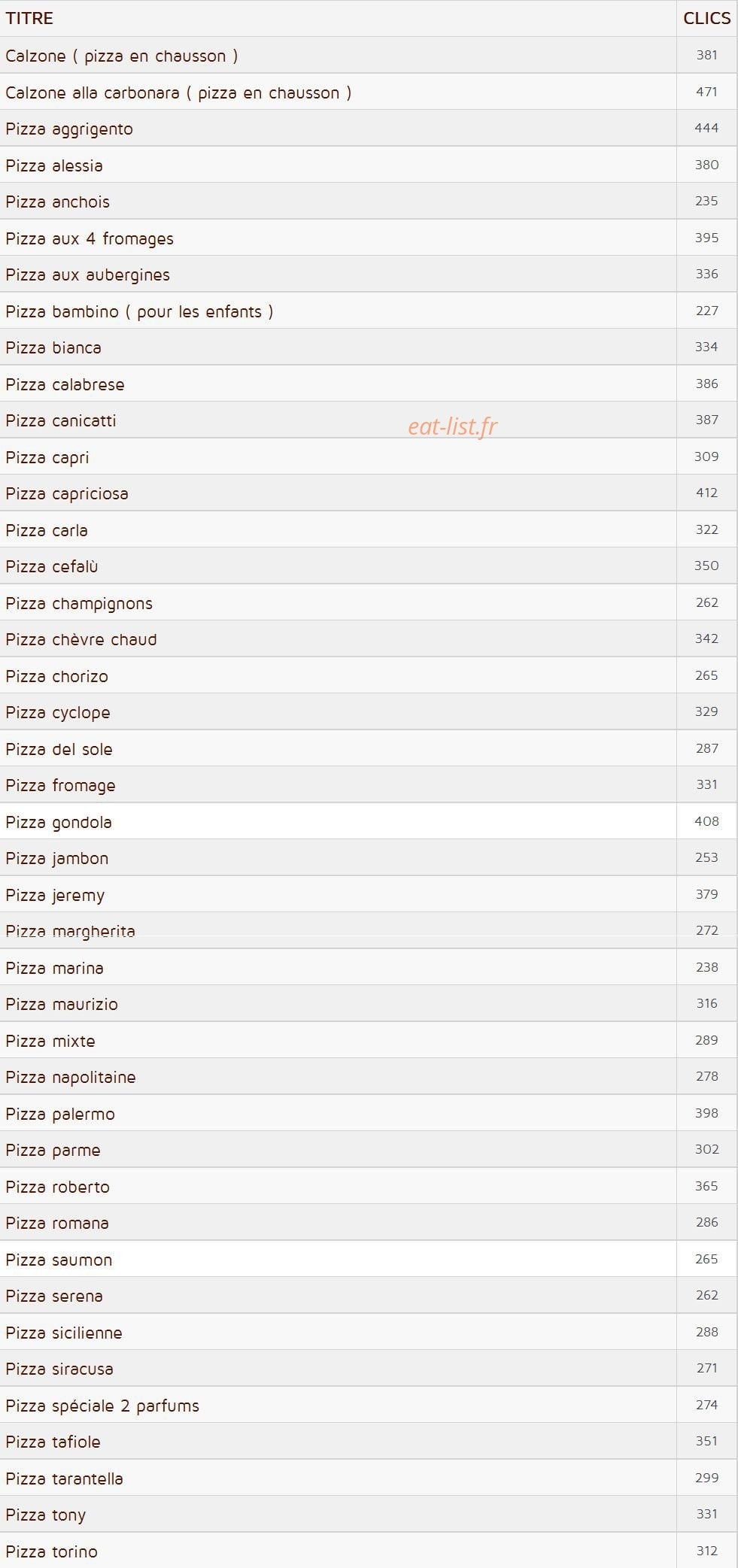This screenshot has width=738, height=1568.
Task: Click the 471 clicks count cell
Action: pyautogui.click(x=706, y=92)
